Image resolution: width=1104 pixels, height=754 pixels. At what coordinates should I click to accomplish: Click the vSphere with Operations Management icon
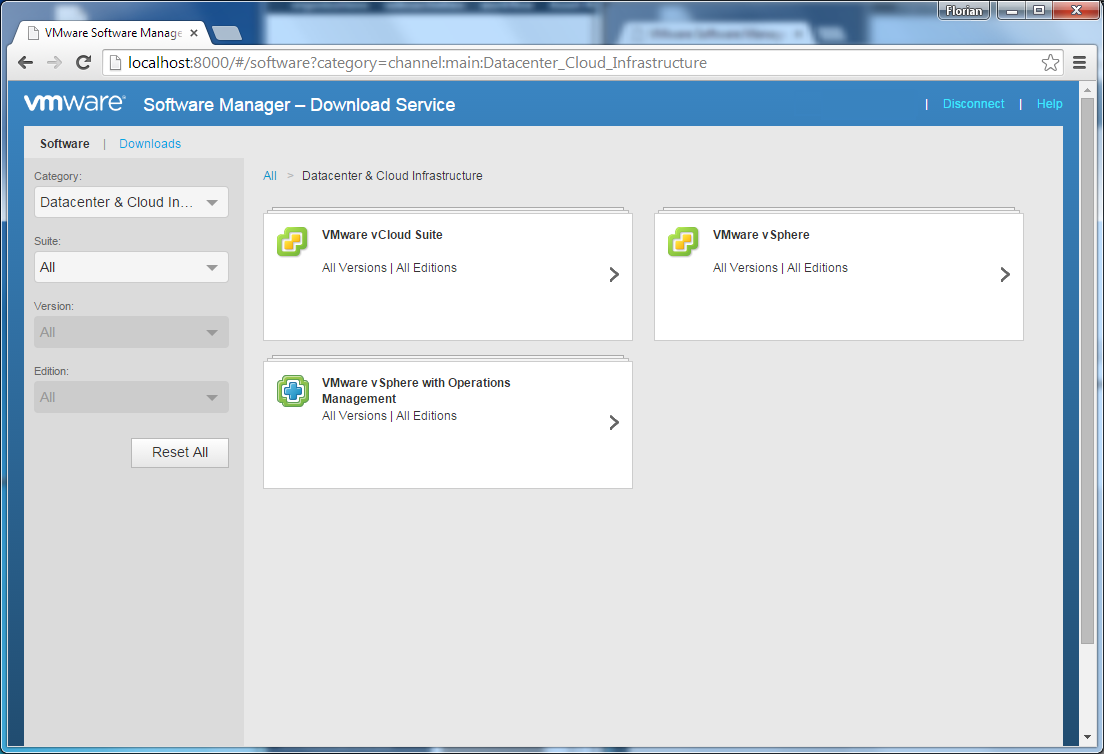pos(292,391)
